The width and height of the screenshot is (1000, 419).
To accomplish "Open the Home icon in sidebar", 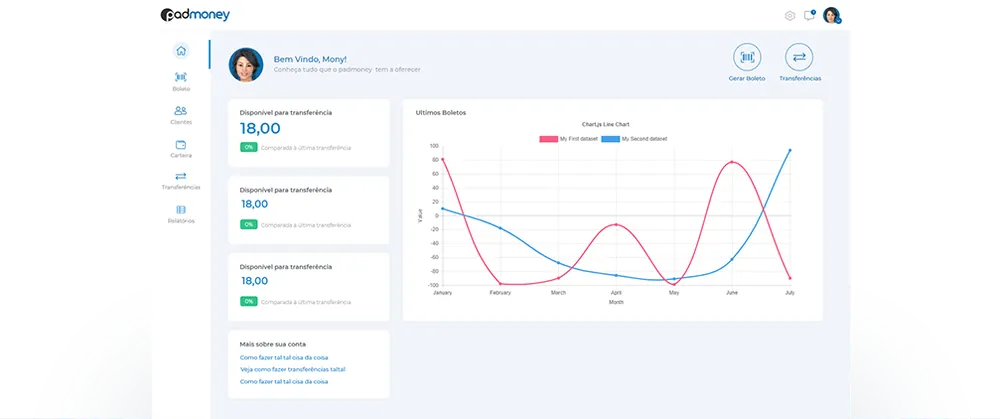I will 181,51.
